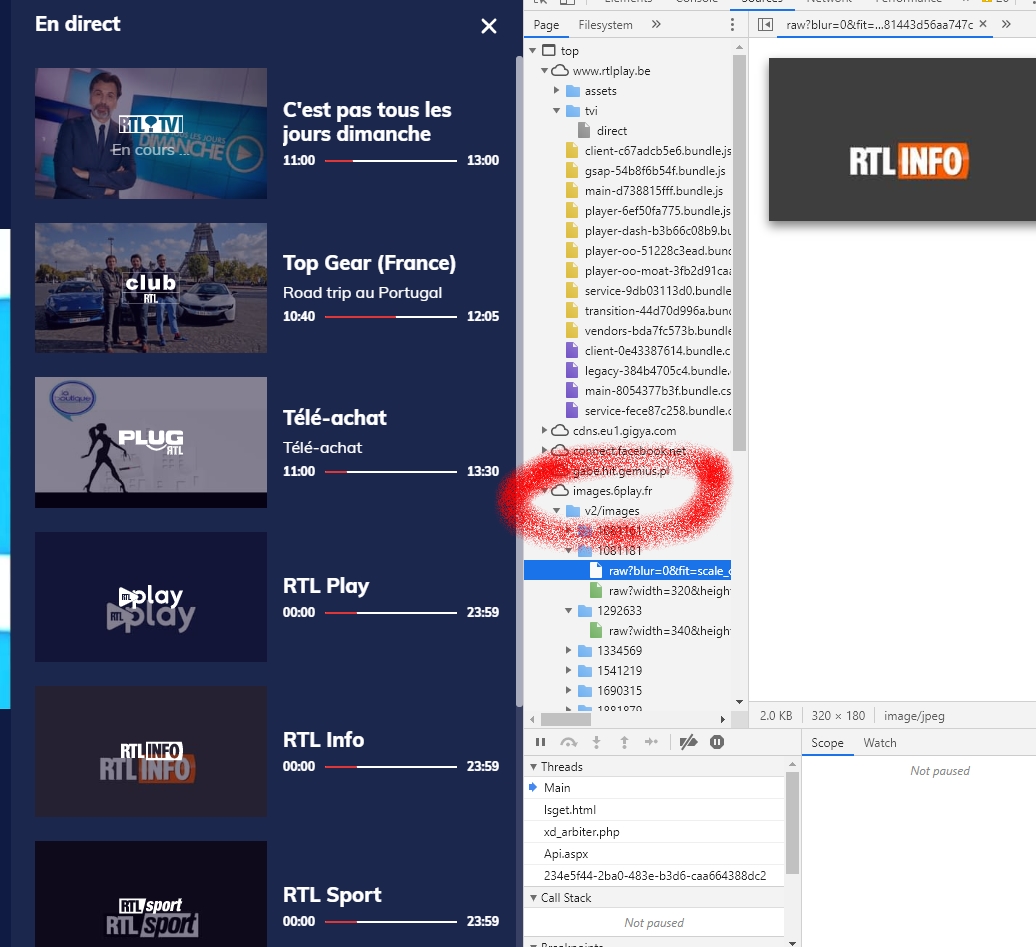Image resolution: width=1036 pixels, height=947 pixels.
Task: Click the Top Gear (France) title
Action: point(369,263)
